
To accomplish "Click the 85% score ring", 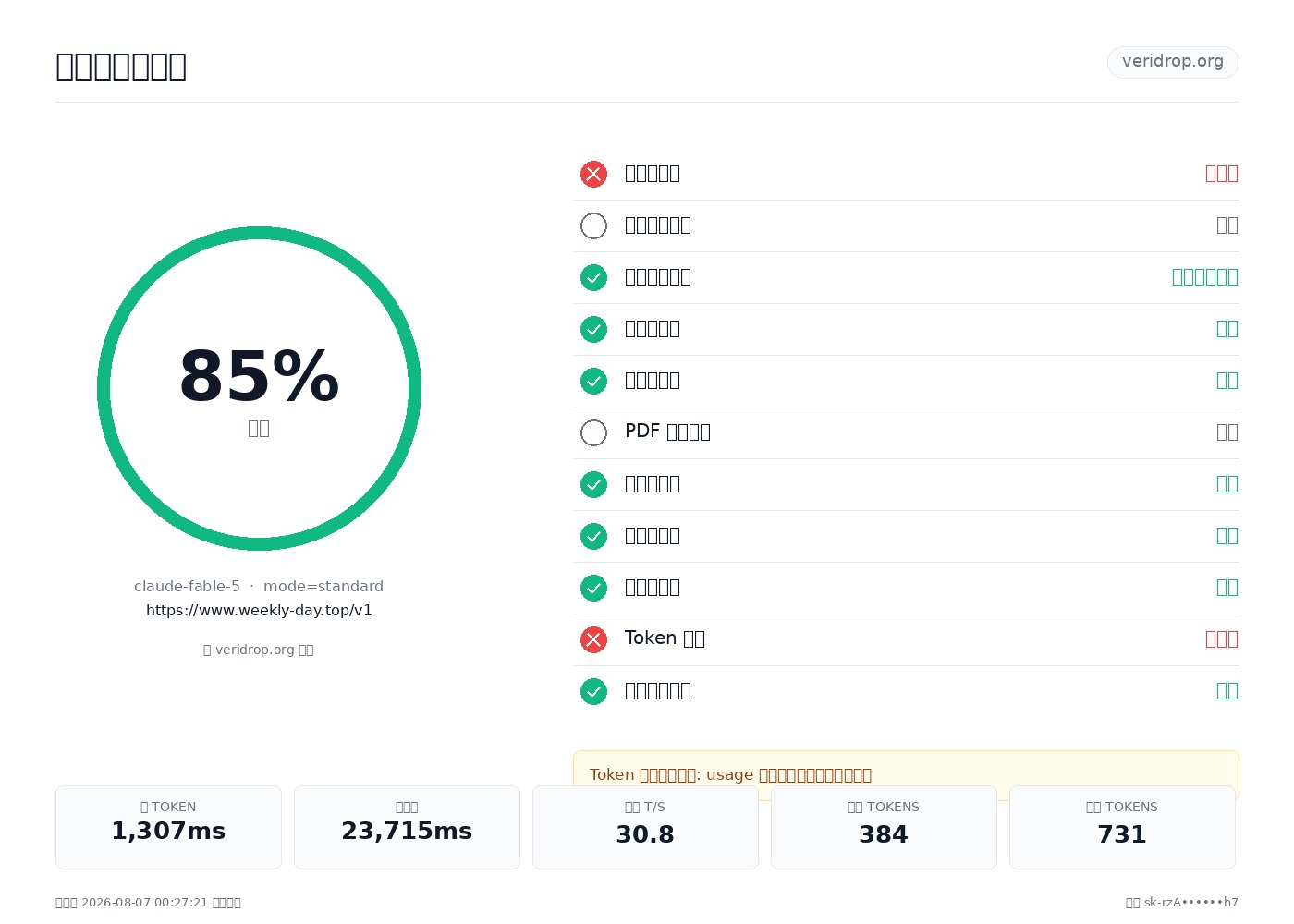I will point(259,388).
